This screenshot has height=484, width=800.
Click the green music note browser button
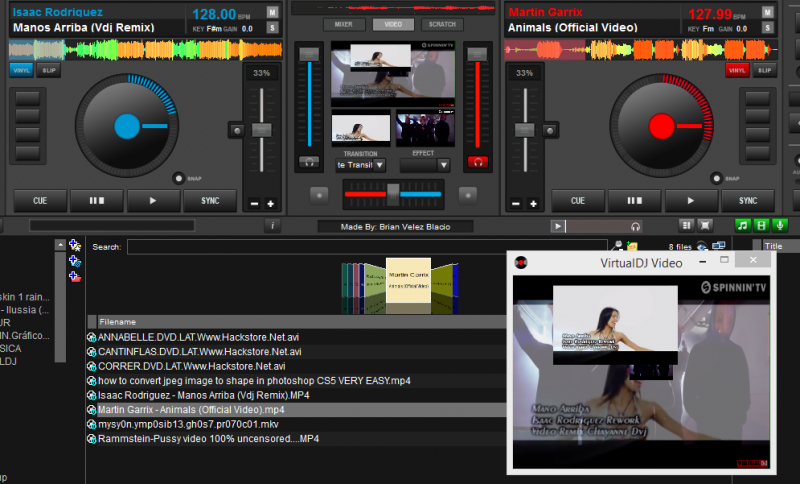point(743,225)
